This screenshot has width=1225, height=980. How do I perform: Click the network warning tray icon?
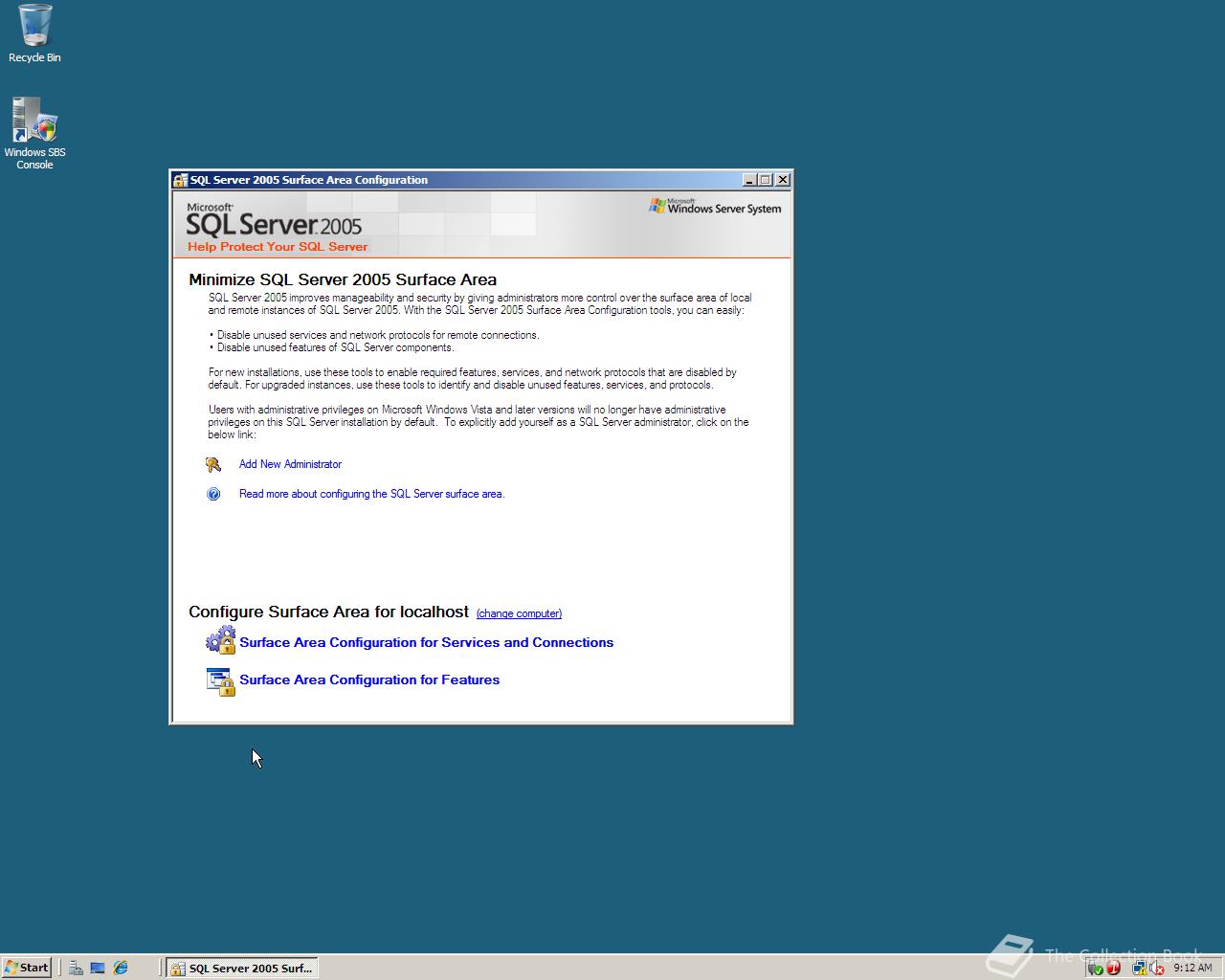click(1139, 969)
